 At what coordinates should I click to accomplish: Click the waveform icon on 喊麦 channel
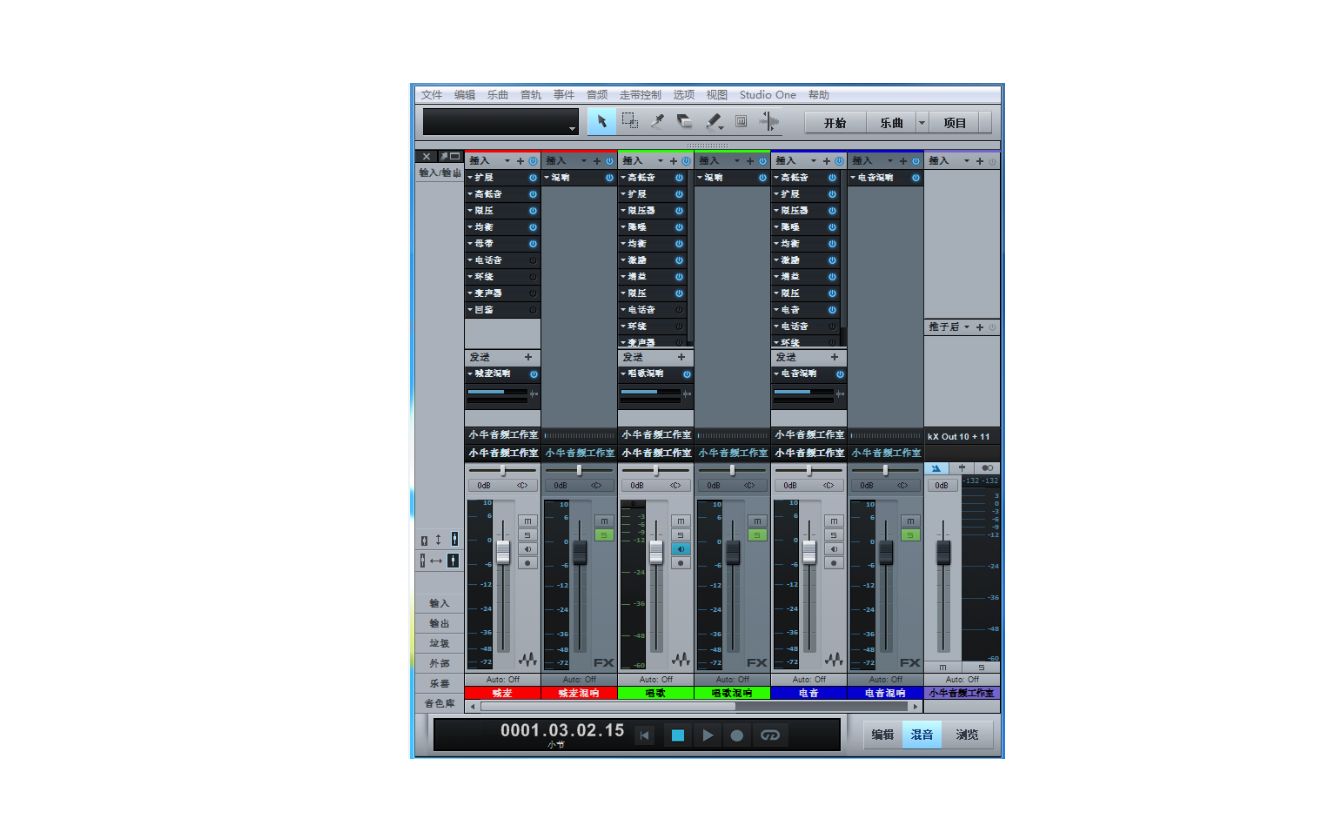click(x=528, y=660)
